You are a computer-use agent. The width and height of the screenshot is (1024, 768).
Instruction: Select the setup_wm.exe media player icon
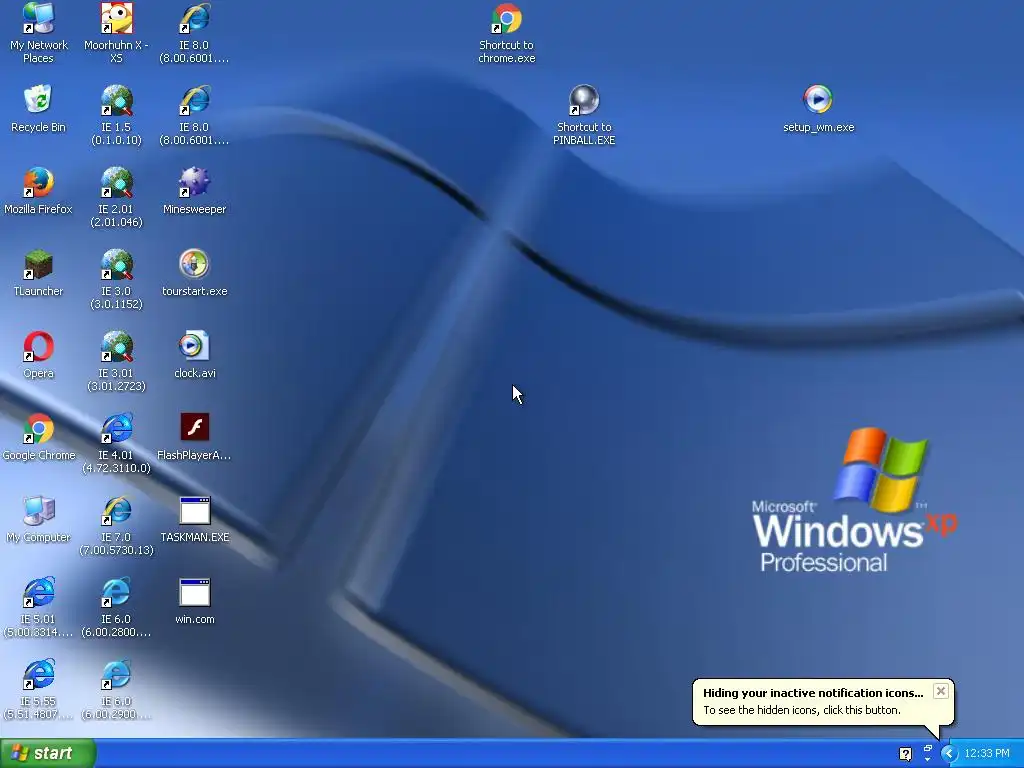click(818, 100)
